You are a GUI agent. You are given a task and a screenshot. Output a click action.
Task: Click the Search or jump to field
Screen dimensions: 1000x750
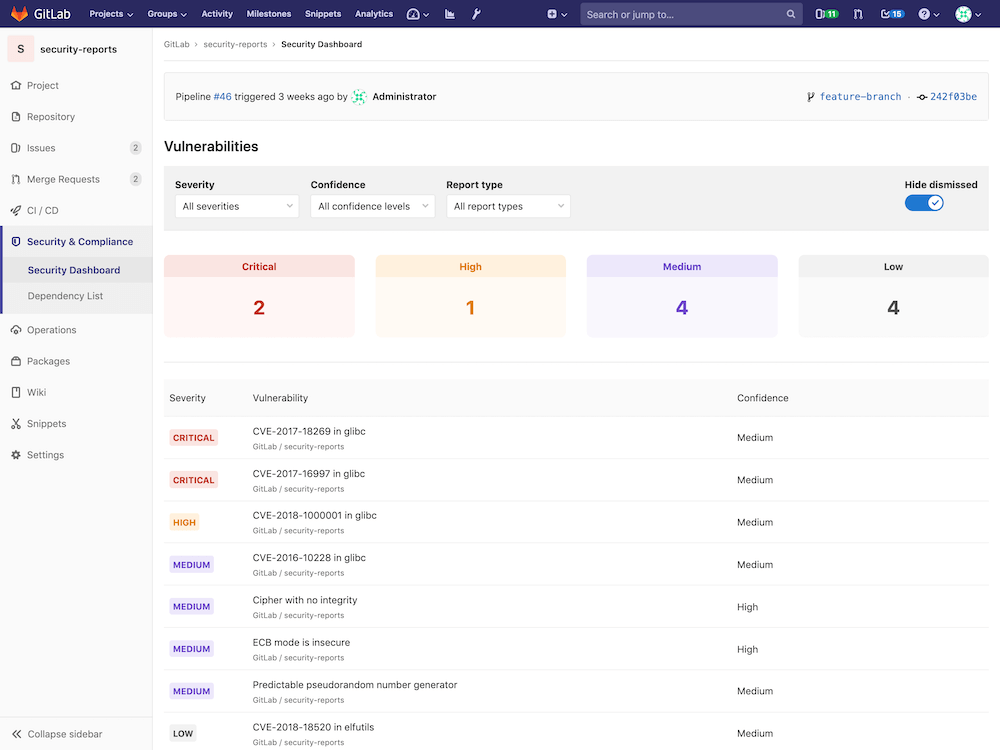[x=690, y=14]
